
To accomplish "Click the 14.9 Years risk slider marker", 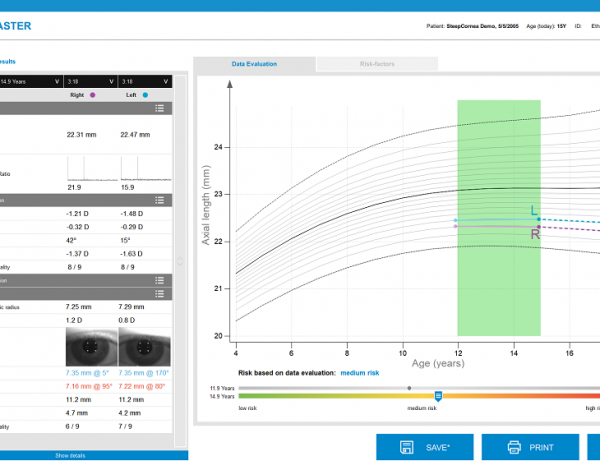I will [437, 396].
